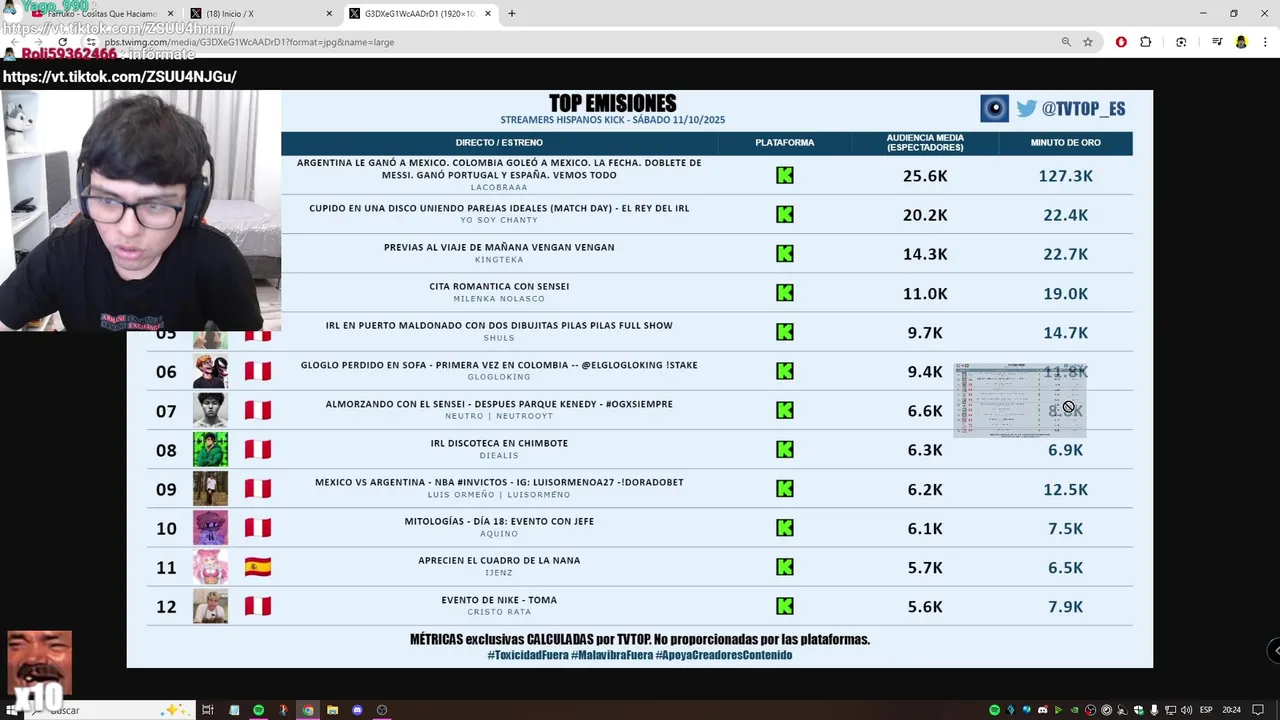Screen dimensions: 1280x720
Task: Click the zoom magnifier icon in address bar
Action: pyautogui.click(x=1066, y=42)
